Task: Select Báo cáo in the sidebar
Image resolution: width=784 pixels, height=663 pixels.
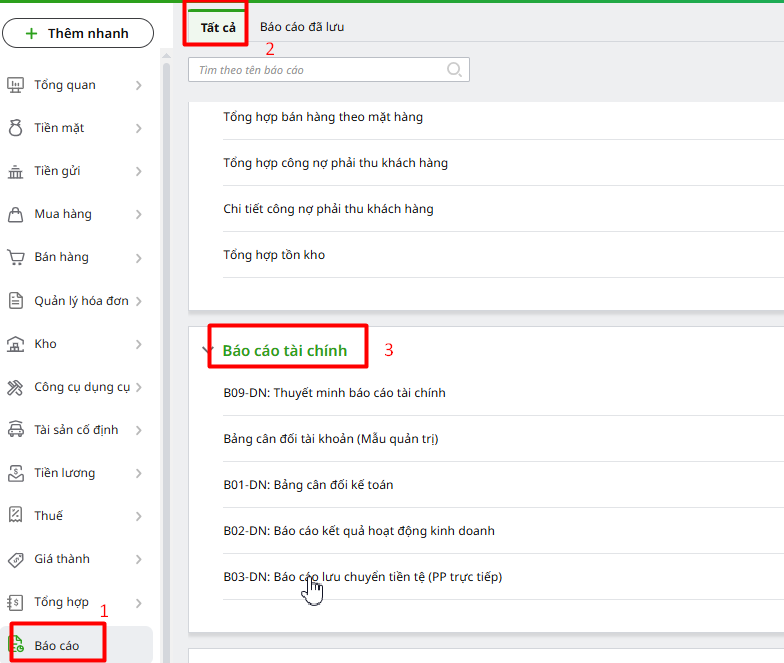Action: (x=57, y=645)
